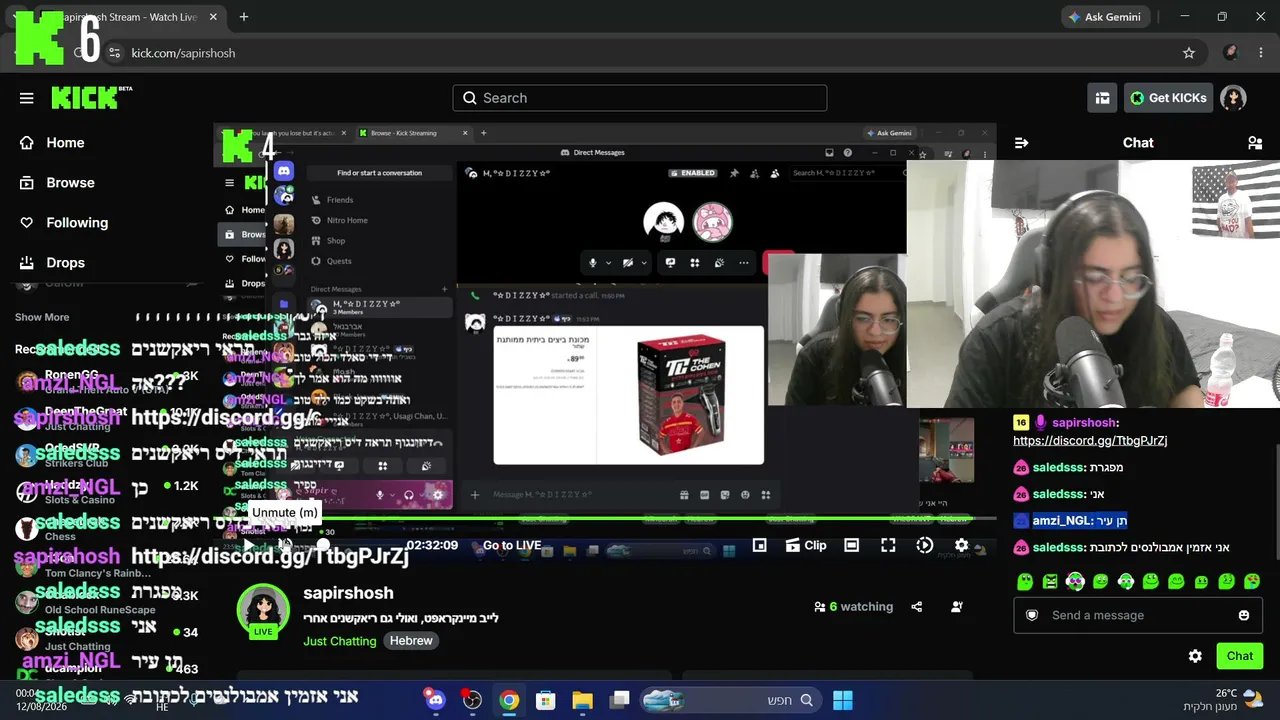Send message with the green Chat button
The image size is (1280, 720).
(x=1240, y=656)
